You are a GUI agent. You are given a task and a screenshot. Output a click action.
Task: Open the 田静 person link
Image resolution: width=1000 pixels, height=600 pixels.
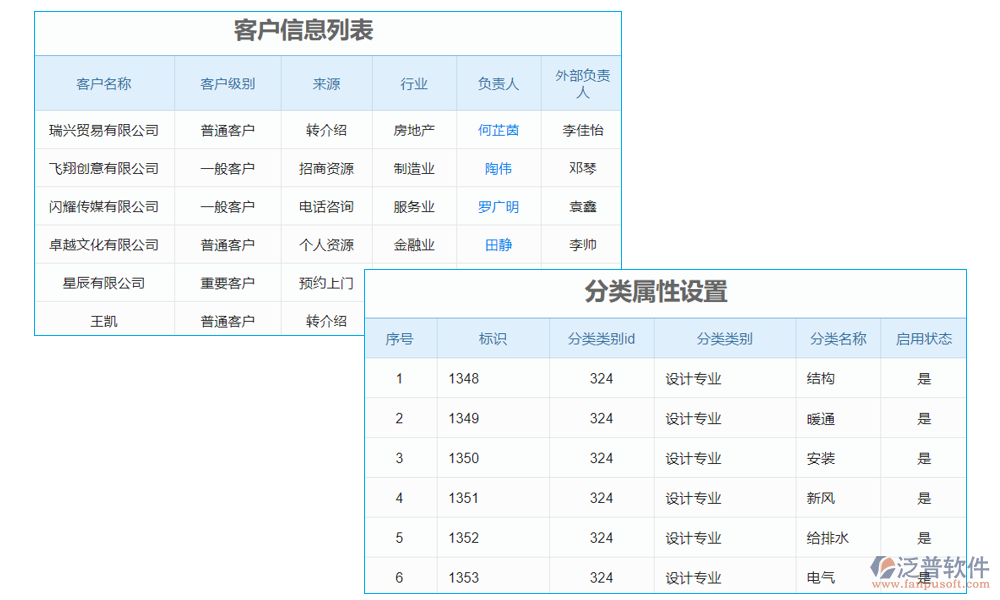pyautogui.click(x=498, y=244)
